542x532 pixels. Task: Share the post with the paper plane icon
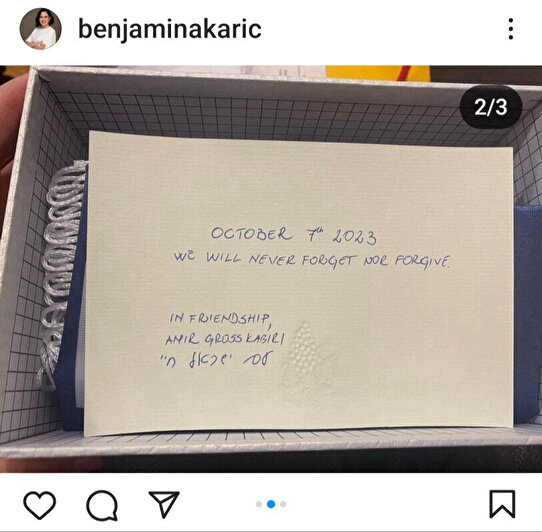(164, 504)
